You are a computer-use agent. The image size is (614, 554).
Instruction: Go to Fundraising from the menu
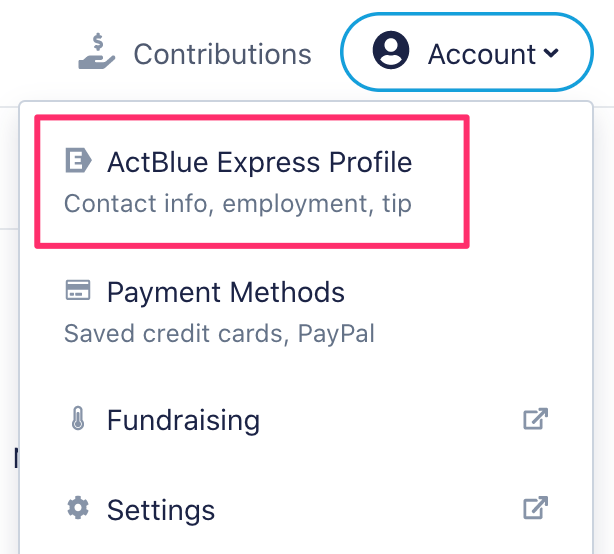[305, 419]
